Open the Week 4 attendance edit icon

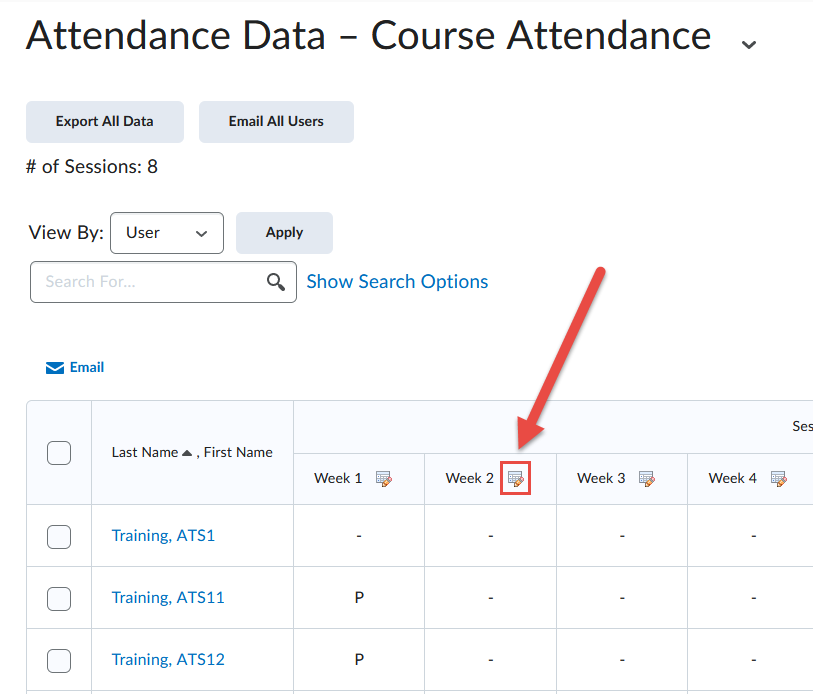779,479
